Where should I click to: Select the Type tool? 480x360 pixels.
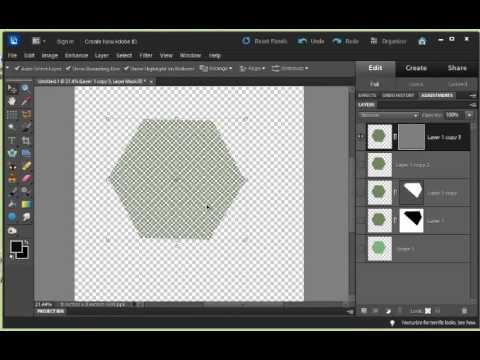coord(12,141)
